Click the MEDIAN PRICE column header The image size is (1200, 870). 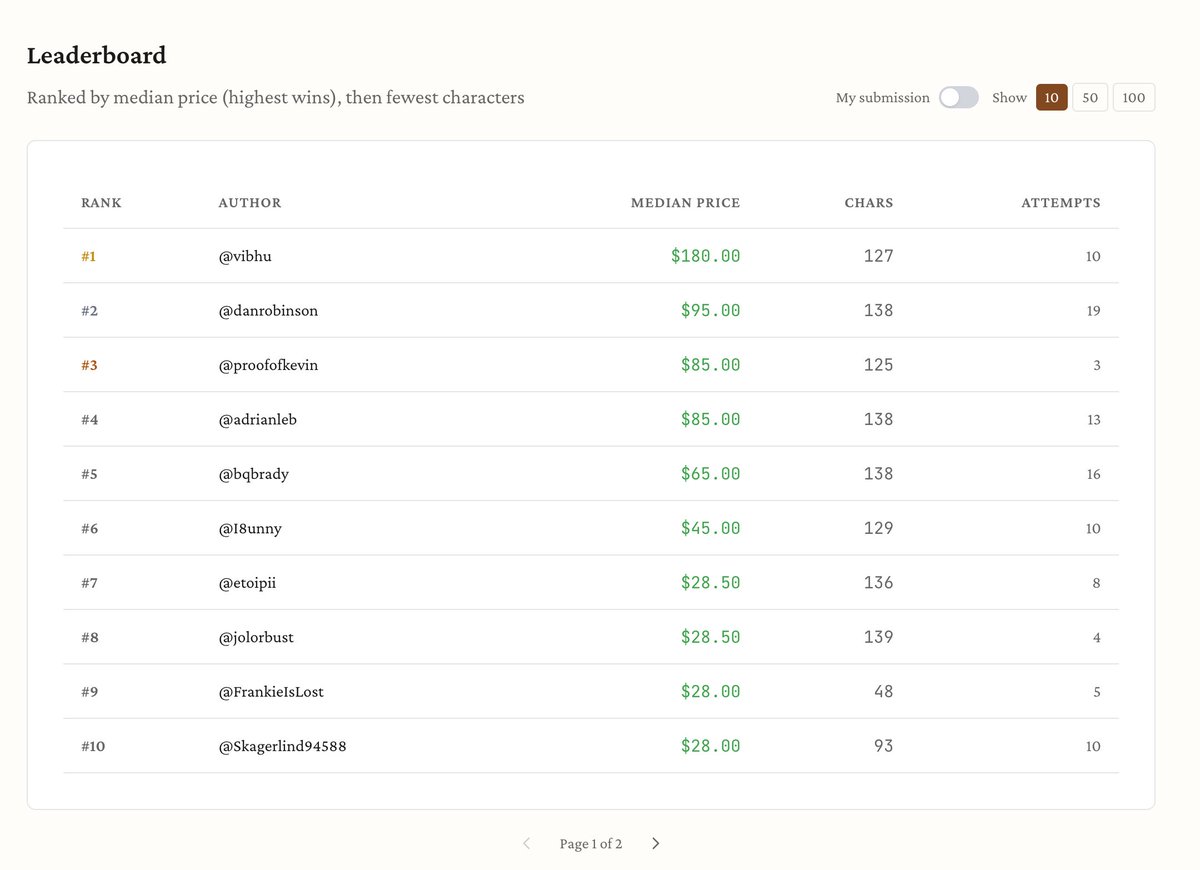click(686, 203)
